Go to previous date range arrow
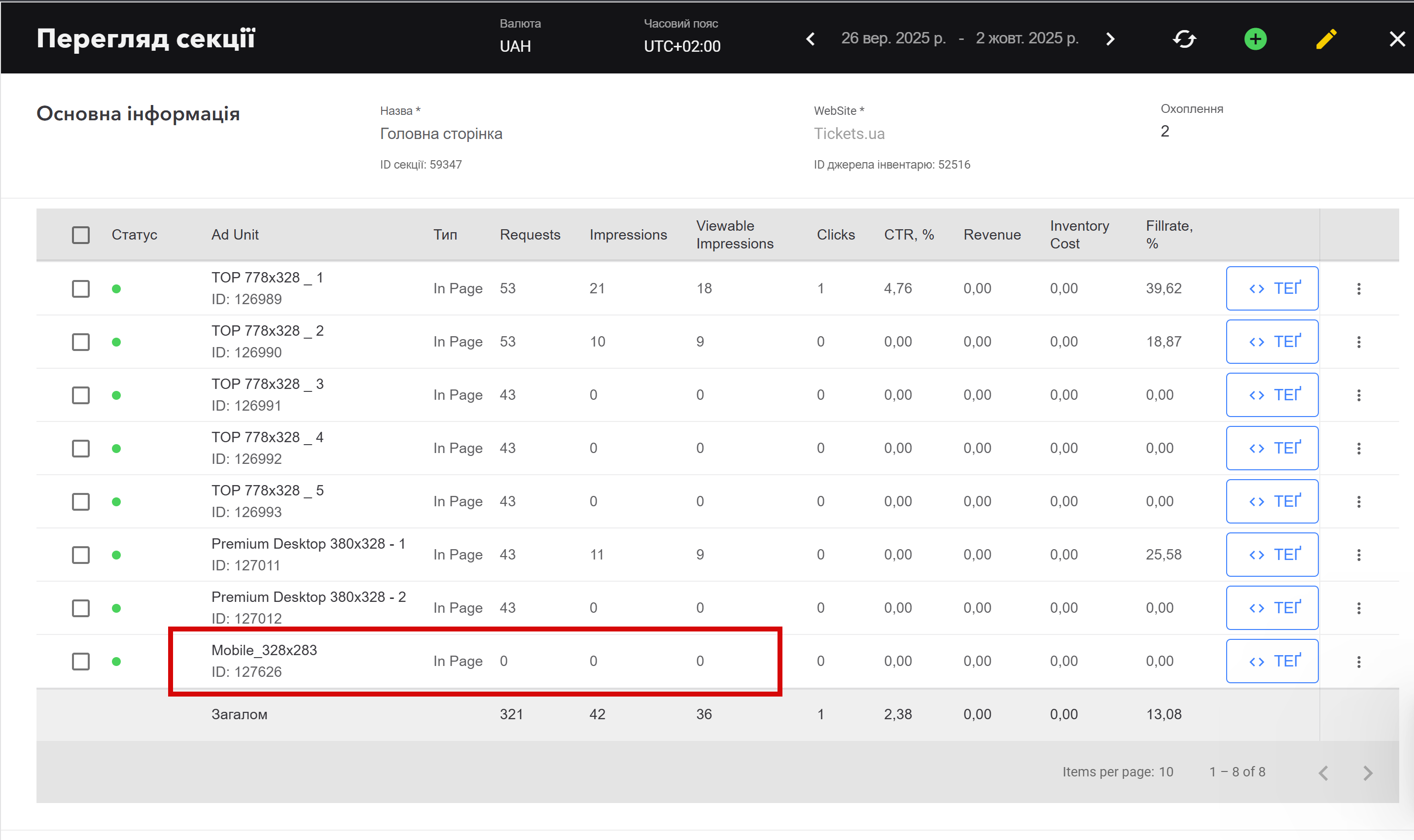This screenshot has height=840, width=1414. (x=811, y=39)
